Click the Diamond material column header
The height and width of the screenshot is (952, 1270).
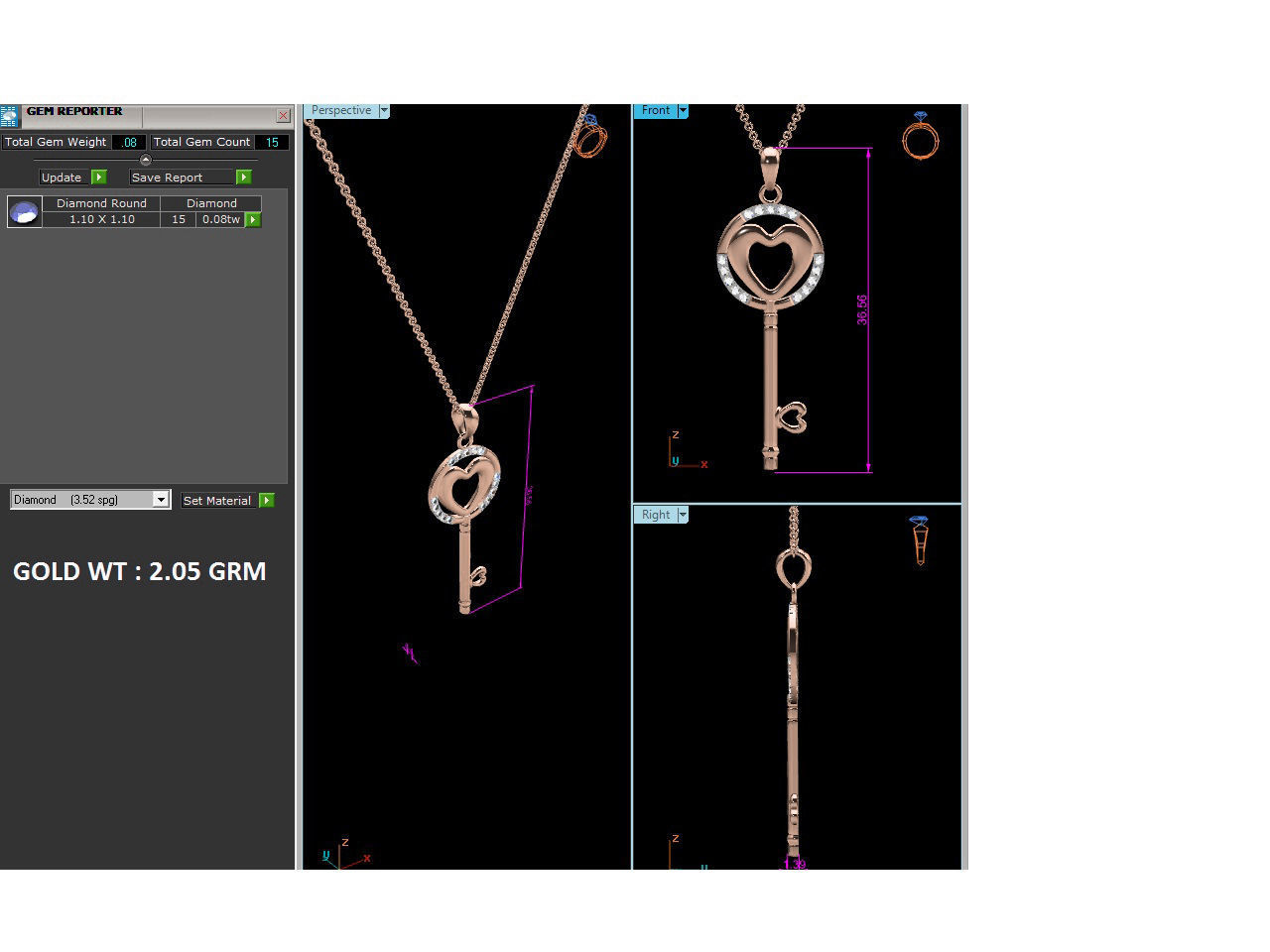pyautogui.click(x=211, y=203)
